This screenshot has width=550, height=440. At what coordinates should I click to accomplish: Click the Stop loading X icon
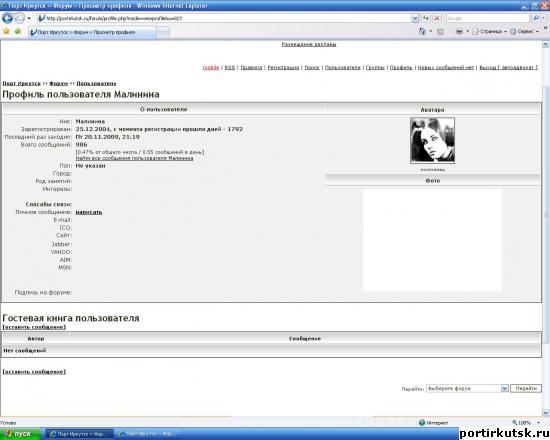[x=437, y=18]
